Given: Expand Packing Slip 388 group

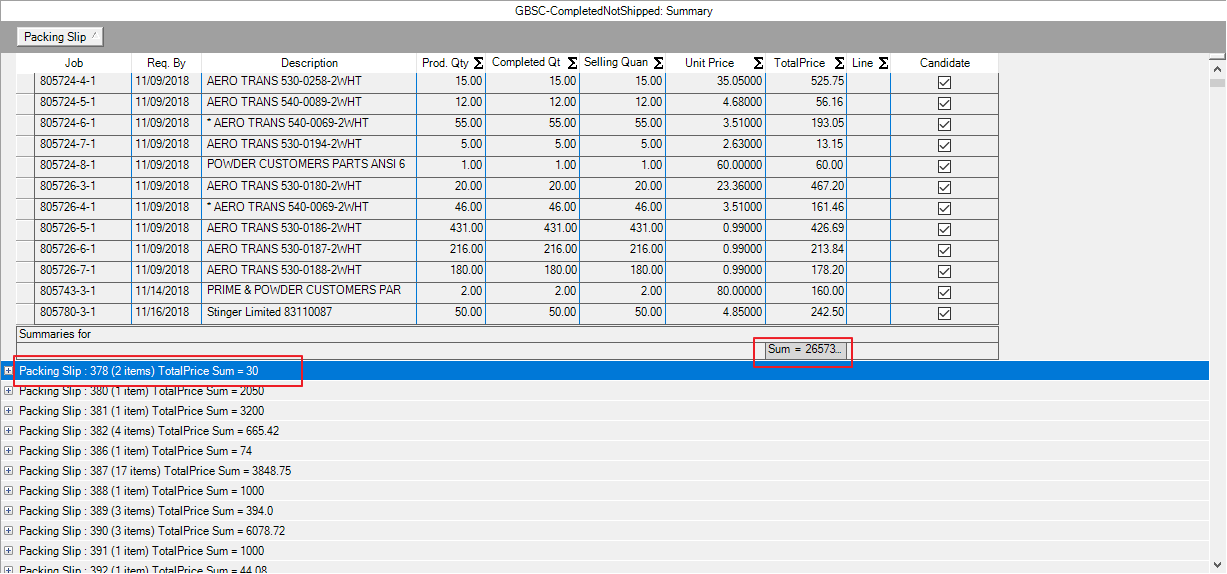Looking at the screenshot, I should point(9,491).
